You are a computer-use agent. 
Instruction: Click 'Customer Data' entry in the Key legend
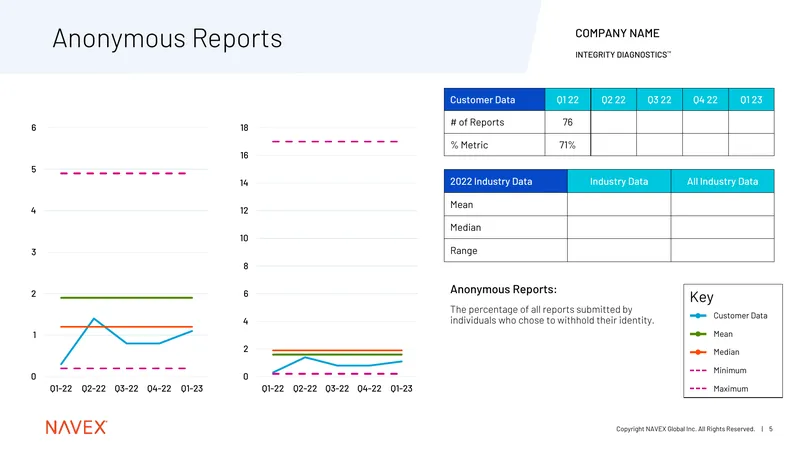coord(729,316)
